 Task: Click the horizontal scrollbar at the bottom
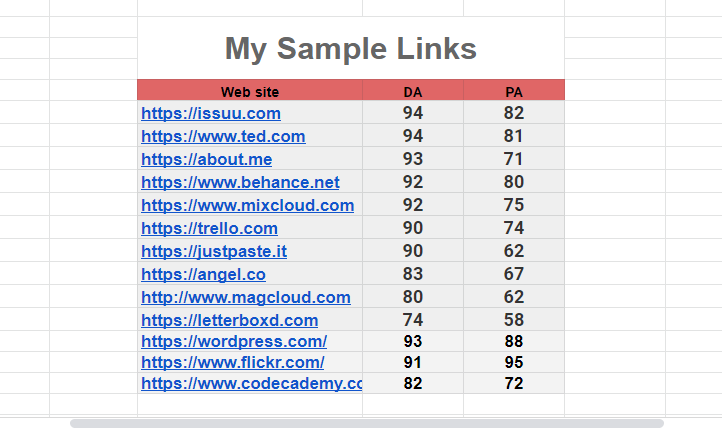366,423
